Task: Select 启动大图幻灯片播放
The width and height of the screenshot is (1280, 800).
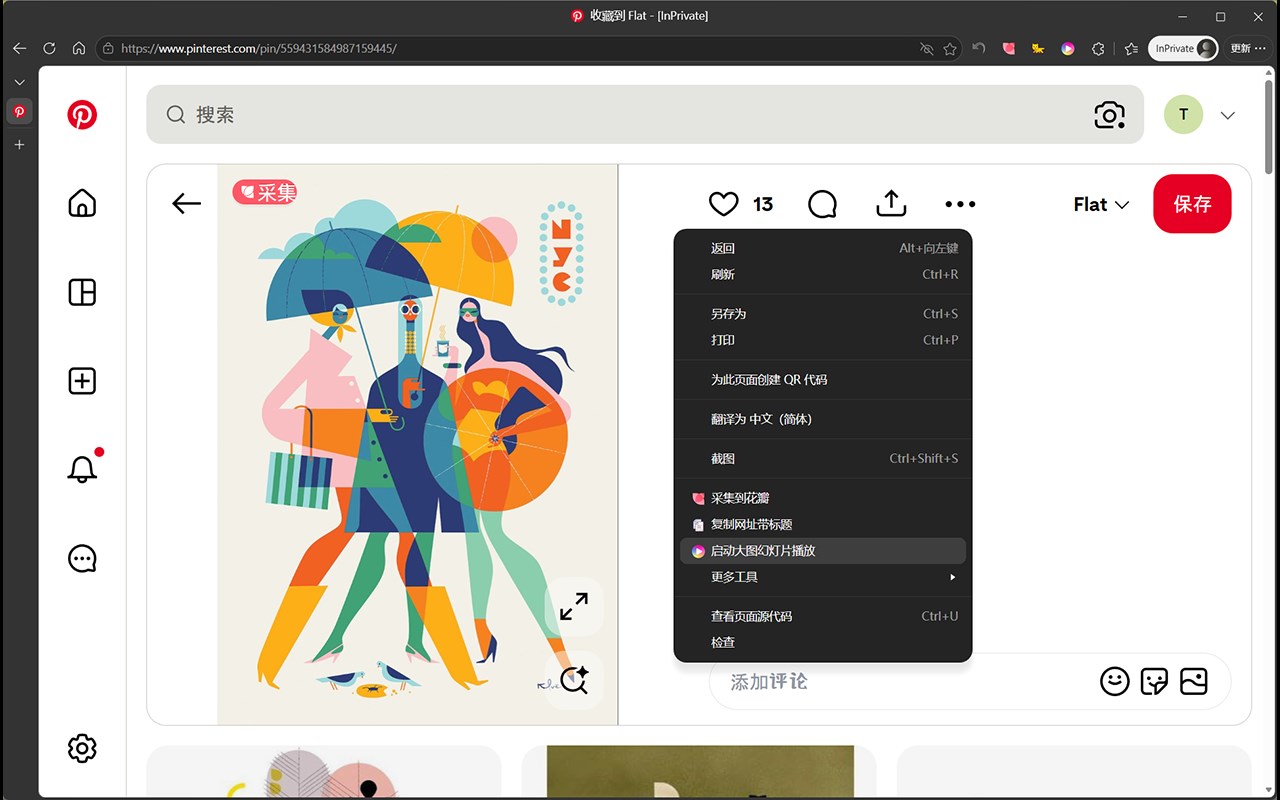Action: pos(823,551)
